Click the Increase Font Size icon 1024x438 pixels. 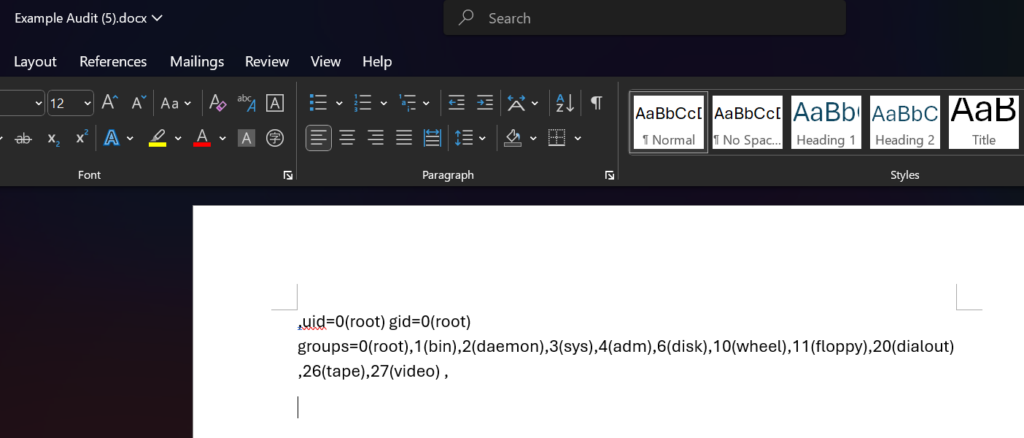[109, 102]
